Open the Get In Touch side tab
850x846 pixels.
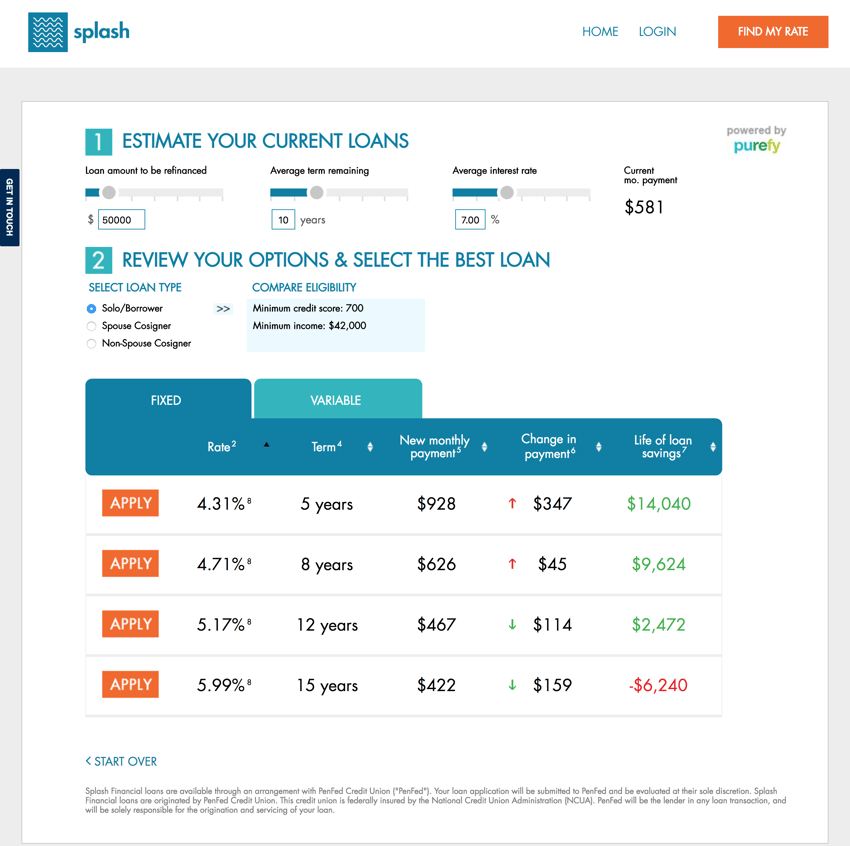(x=9, y=207)
